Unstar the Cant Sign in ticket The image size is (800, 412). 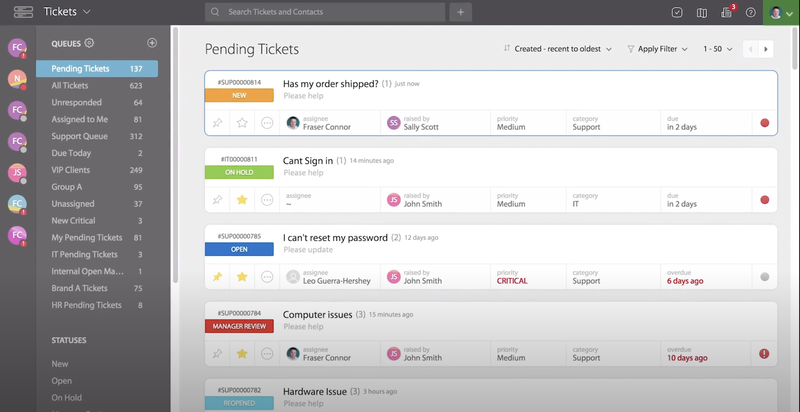242,200
